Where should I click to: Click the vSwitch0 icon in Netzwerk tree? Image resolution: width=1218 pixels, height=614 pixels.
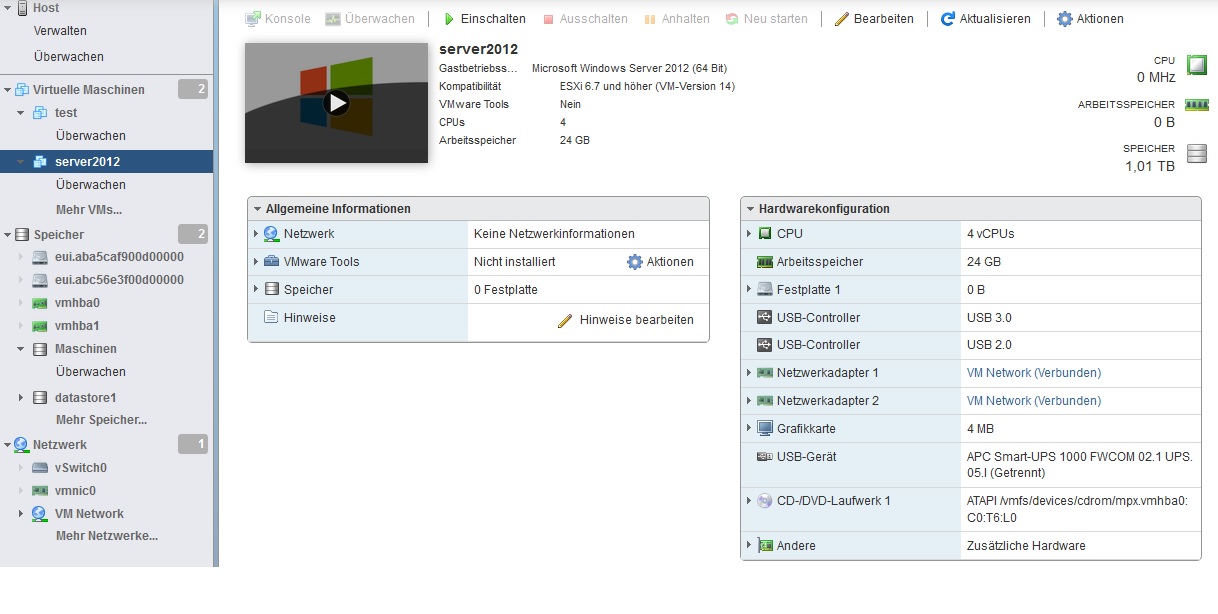40,468
